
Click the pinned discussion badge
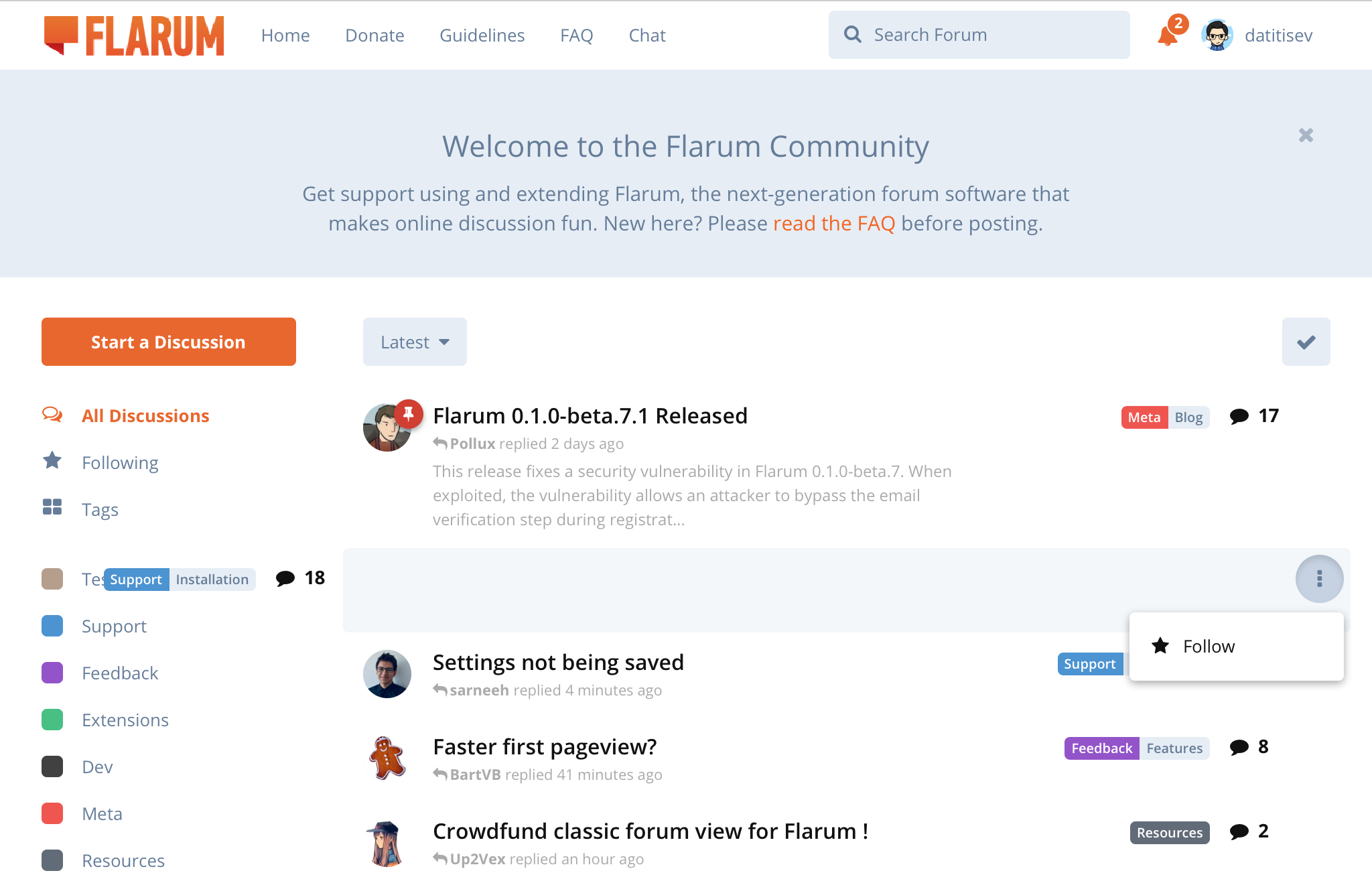click(x=409, y=413)
